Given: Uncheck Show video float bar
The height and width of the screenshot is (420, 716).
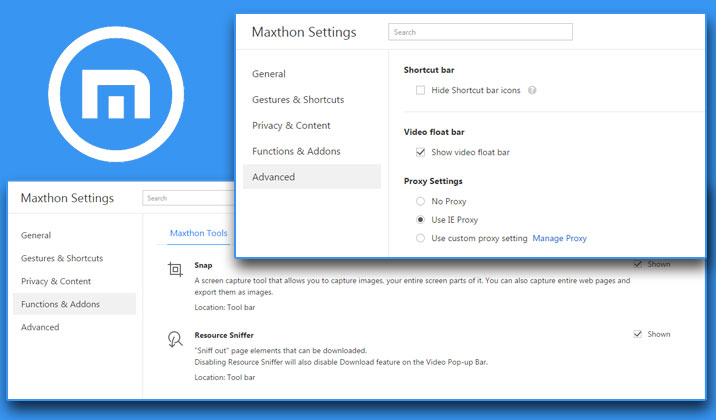Looking at the screenshot, I should (x=420, y=152).
